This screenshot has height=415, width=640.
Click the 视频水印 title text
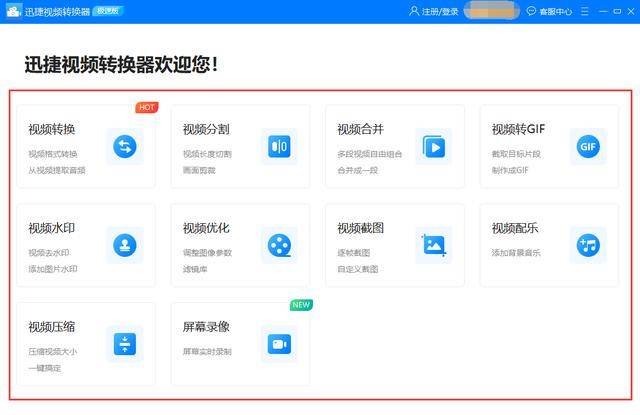coord(52,228)
